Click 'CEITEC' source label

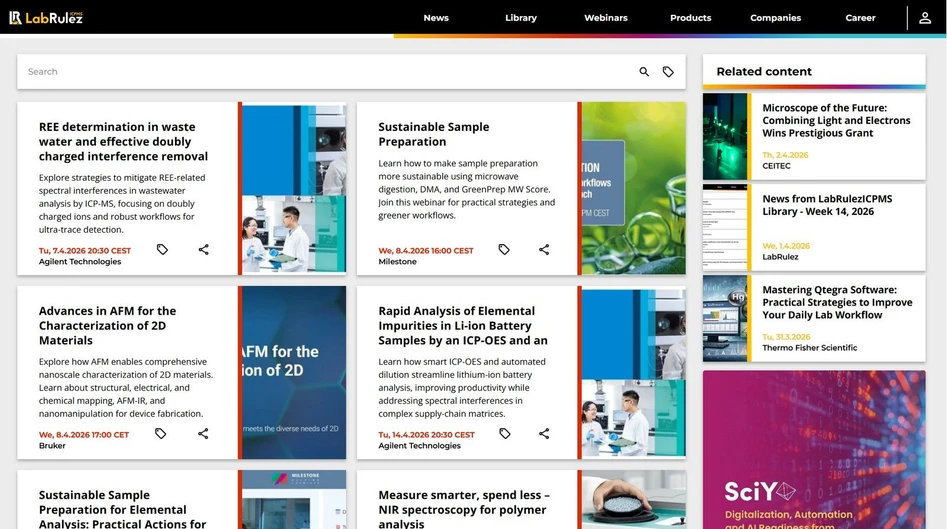tap(776, 165)
